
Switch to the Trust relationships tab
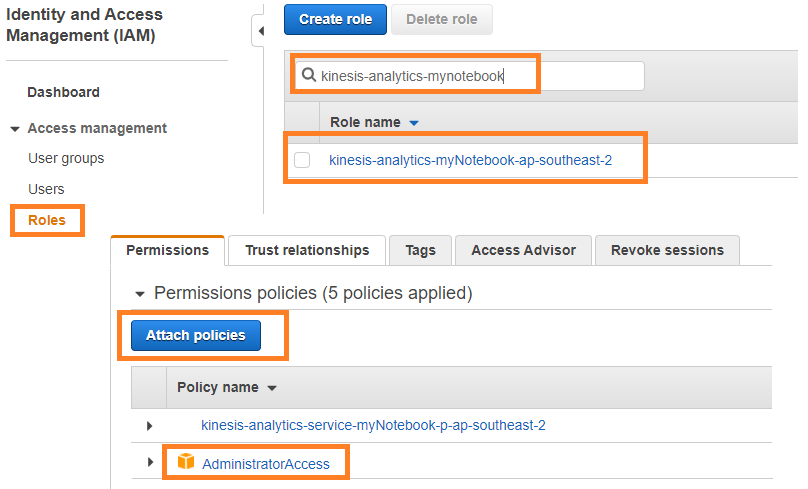pos(307,250)
